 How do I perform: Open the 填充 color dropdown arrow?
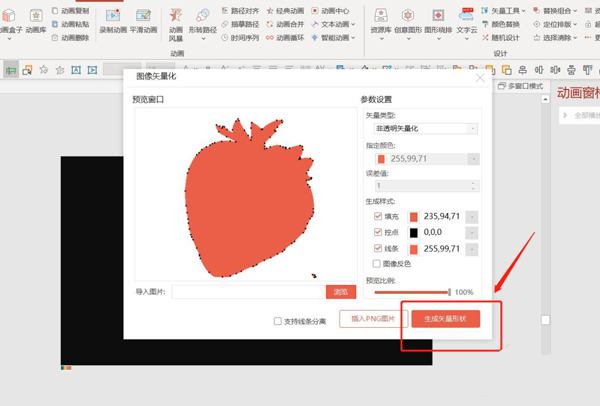coord(472,217)
